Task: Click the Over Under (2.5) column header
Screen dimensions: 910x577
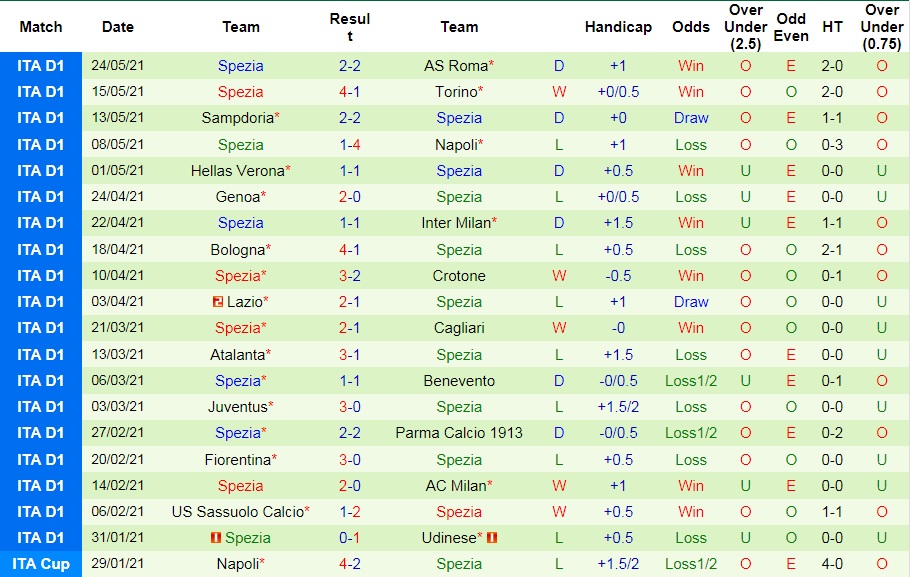Action: 745,27
